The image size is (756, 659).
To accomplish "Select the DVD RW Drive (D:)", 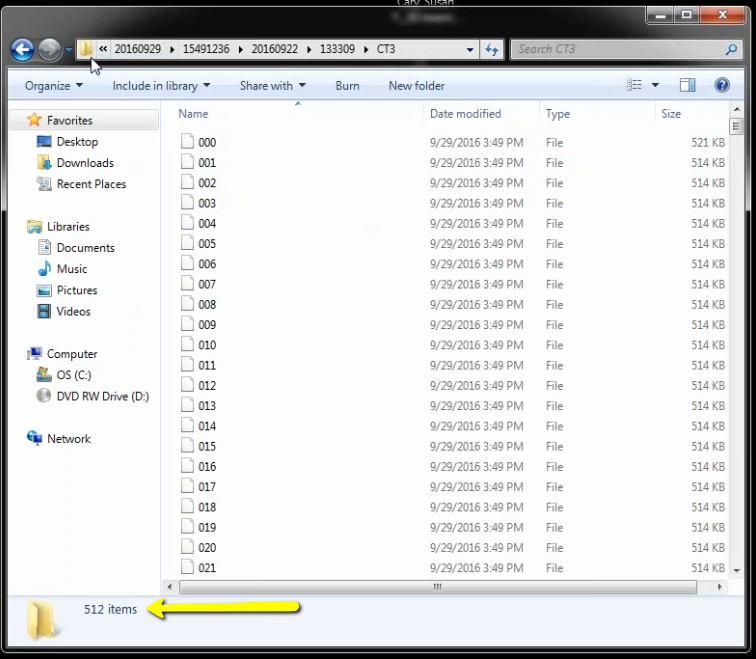I will click(x=102, y=396).
